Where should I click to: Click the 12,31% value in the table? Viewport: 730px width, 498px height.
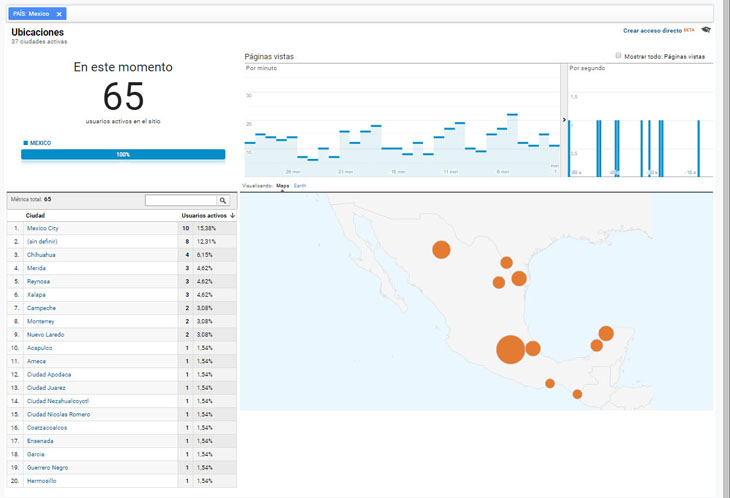click(206, 242)
